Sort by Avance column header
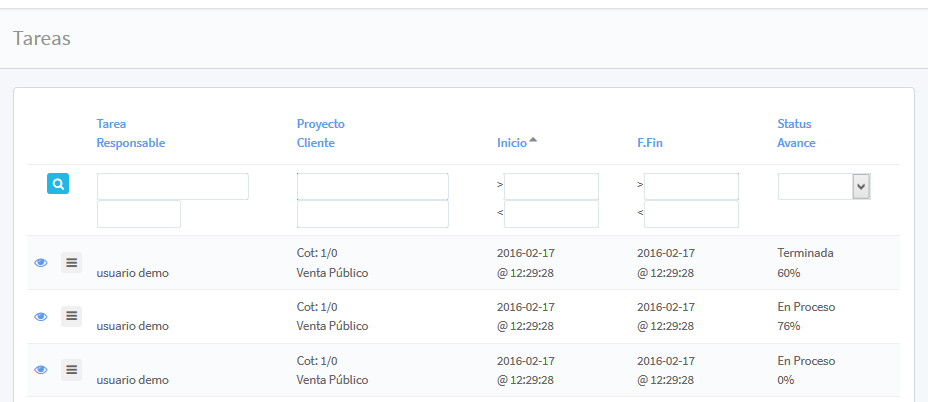 pos(796,143)
